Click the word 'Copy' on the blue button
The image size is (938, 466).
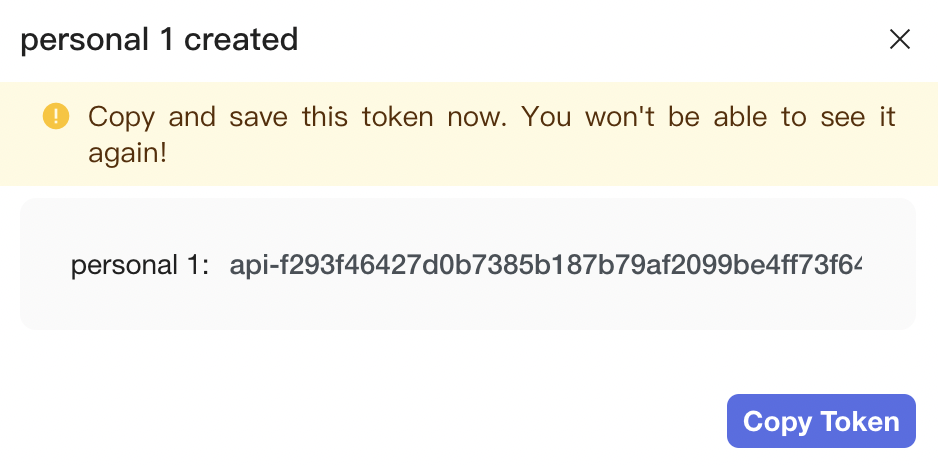[x=777, y=421]
